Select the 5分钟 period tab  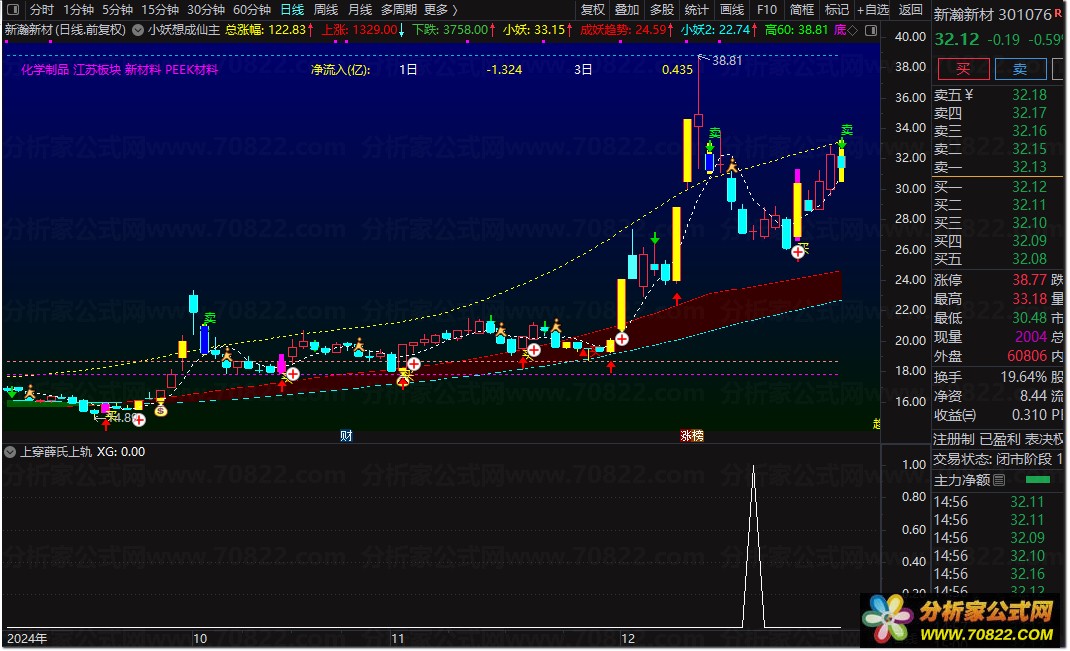117,10
